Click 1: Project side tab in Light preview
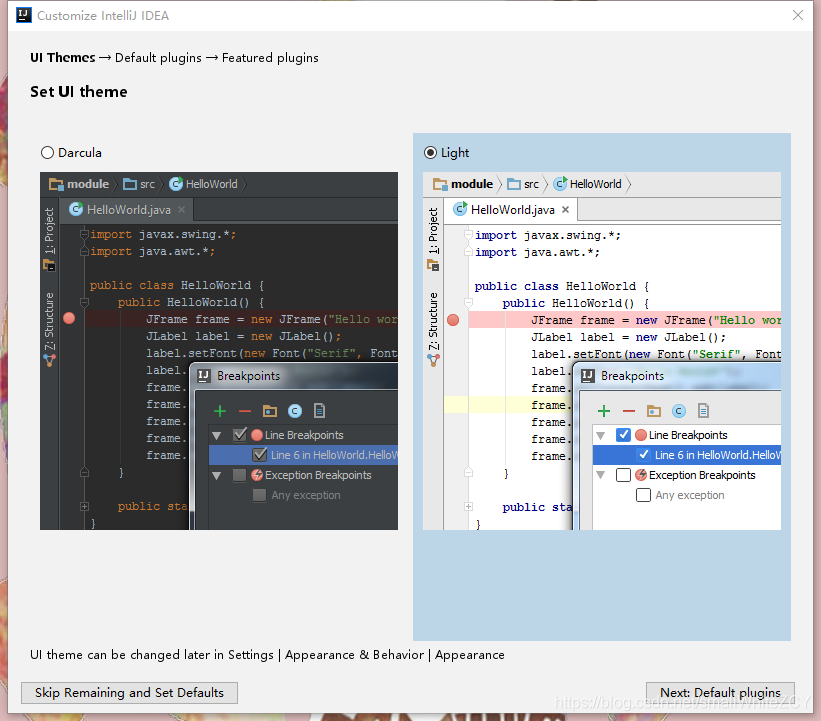 click(x=433, y=239)
